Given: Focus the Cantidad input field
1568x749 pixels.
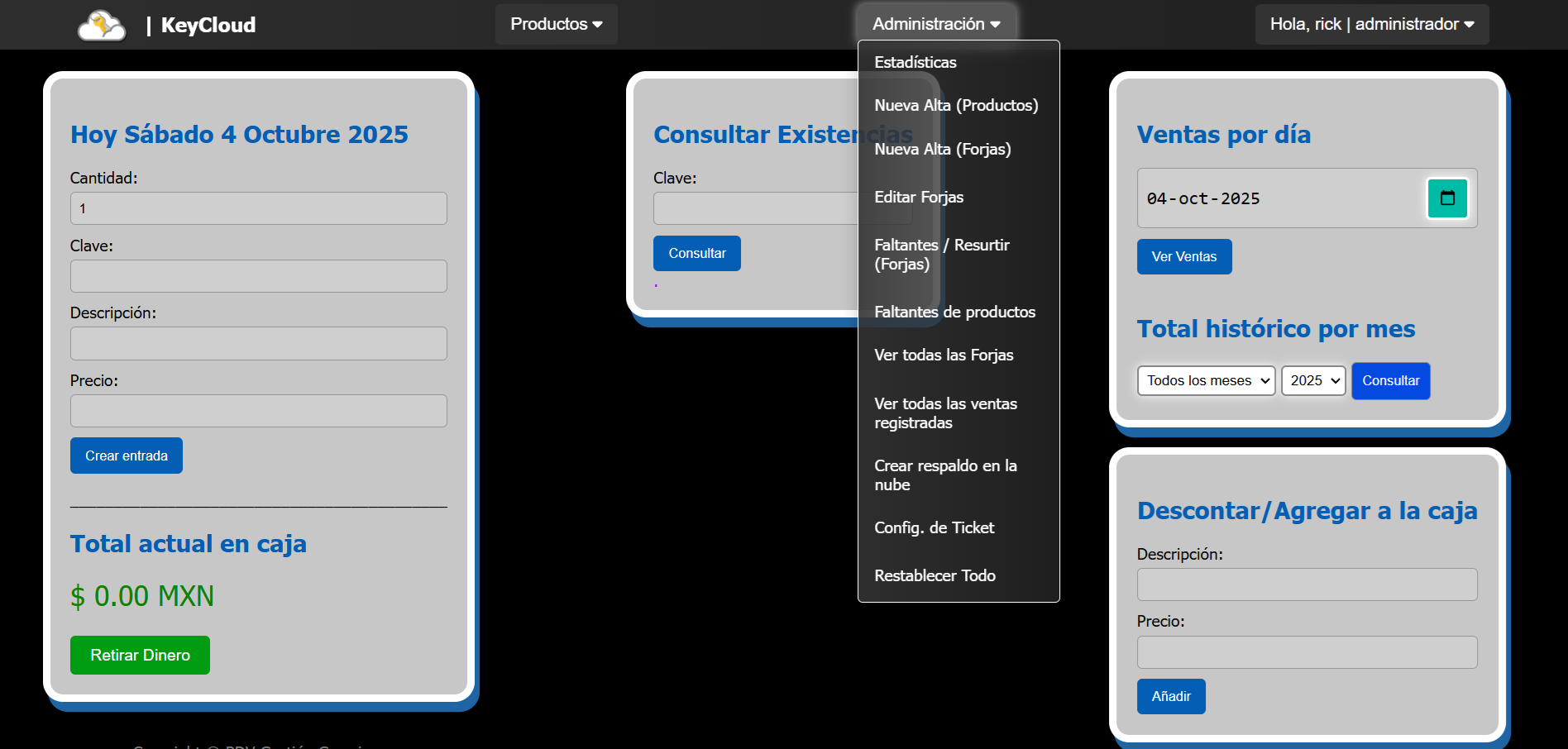Looking at the screenshot, I should pos(258,208).
